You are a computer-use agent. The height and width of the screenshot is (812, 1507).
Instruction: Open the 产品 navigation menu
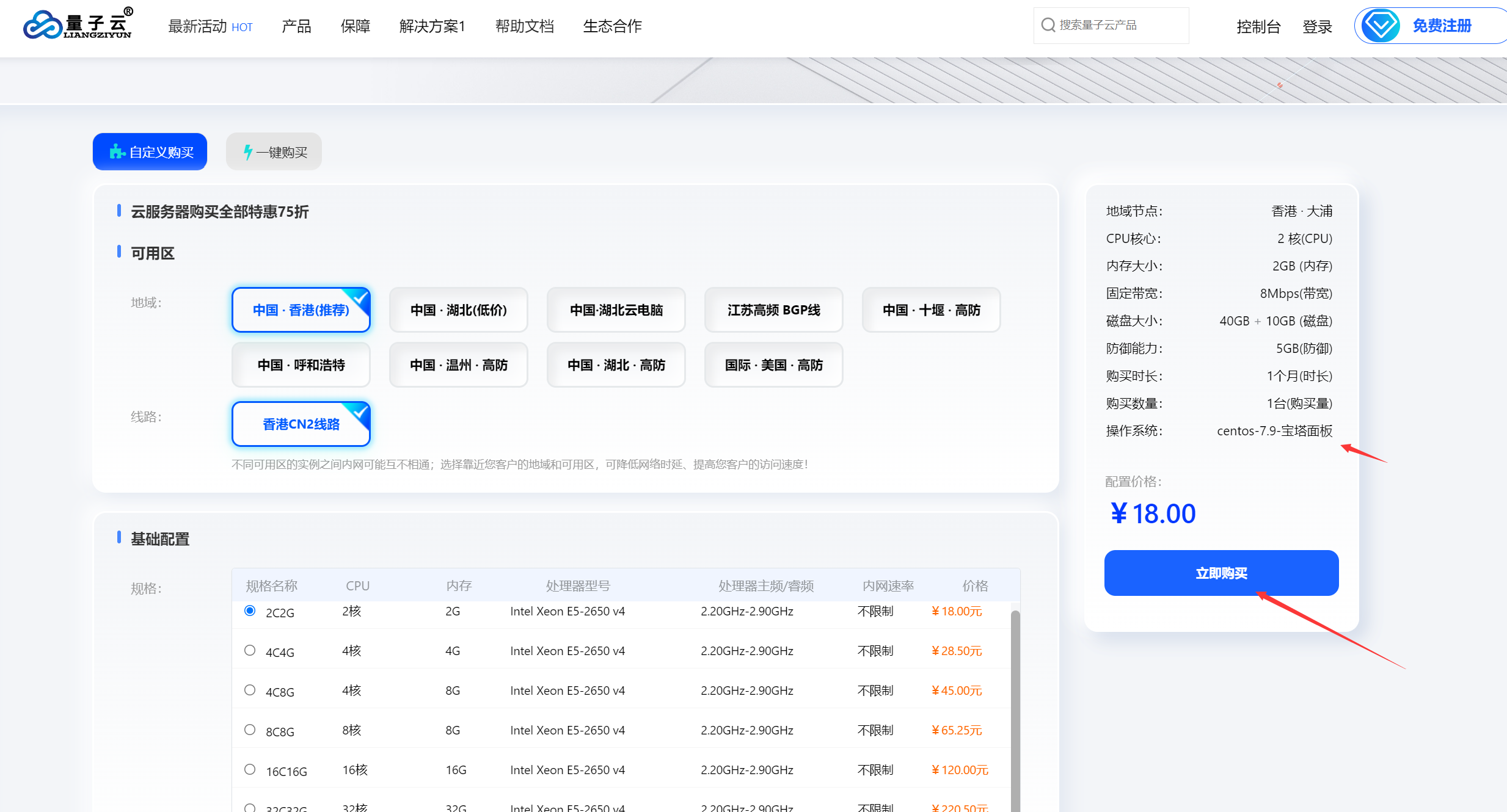[296, 26]
